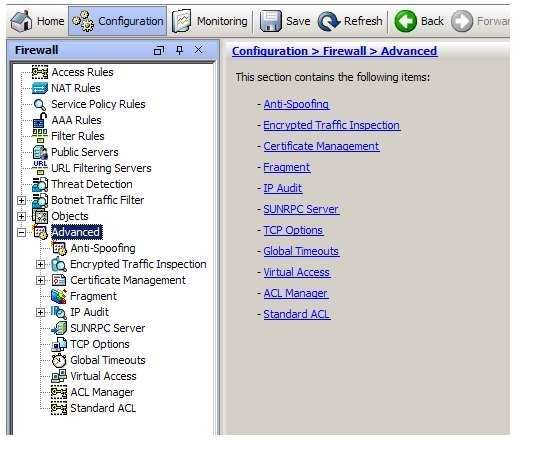
Task: Select Access Rules in Firewall tree
Action: (x=82, y=72)
